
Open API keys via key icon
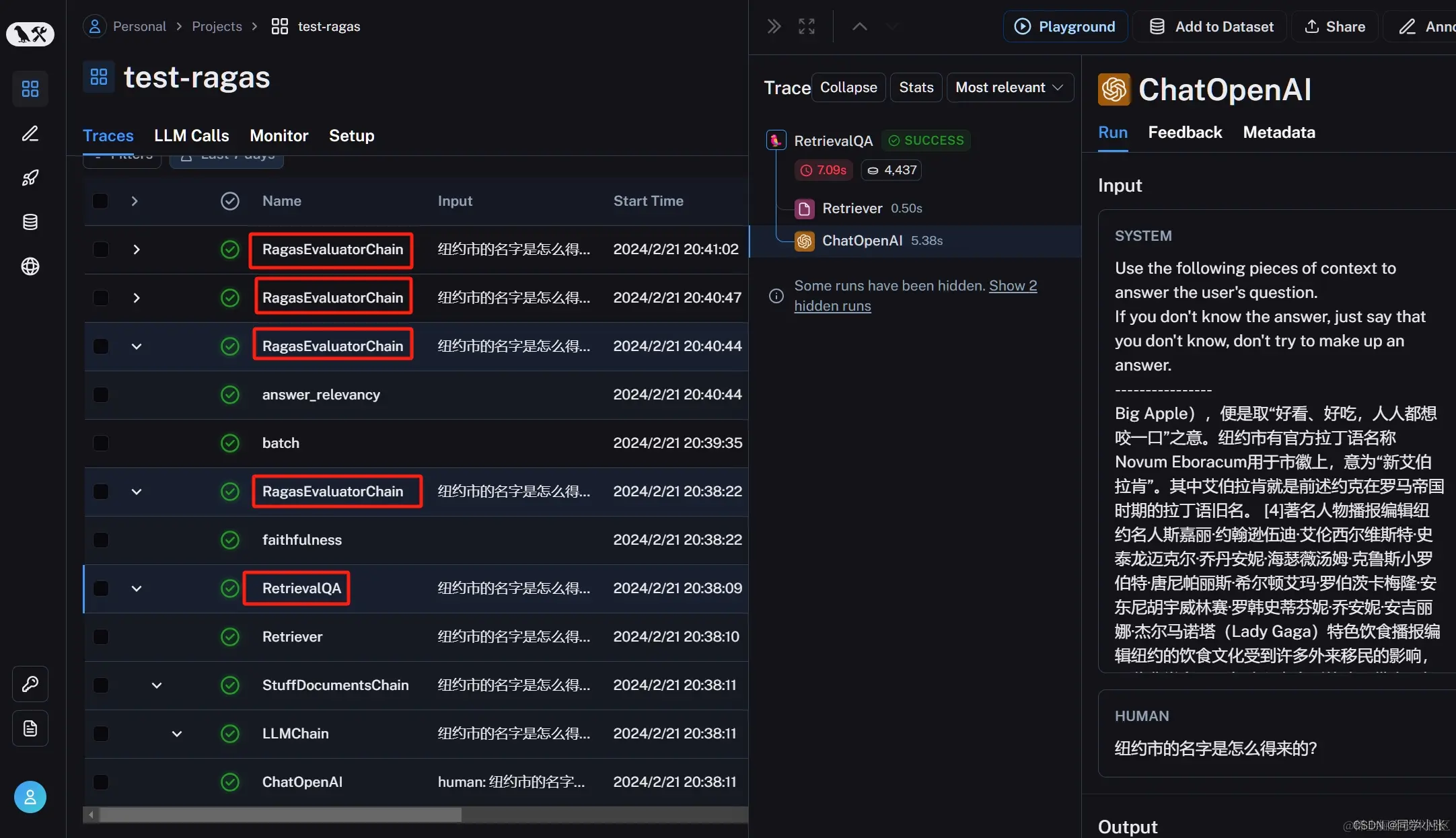[x=30, y=684]
